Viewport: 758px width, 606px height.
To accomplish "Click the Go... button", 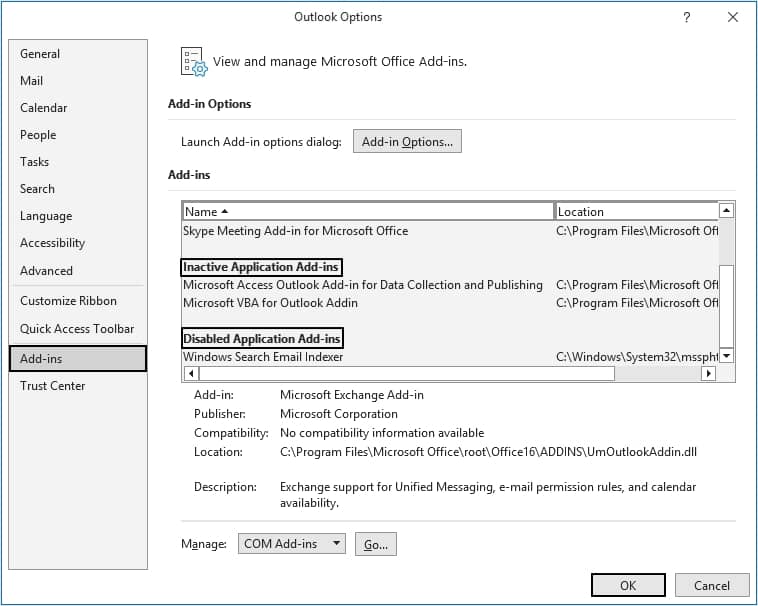I will point(376,544).
